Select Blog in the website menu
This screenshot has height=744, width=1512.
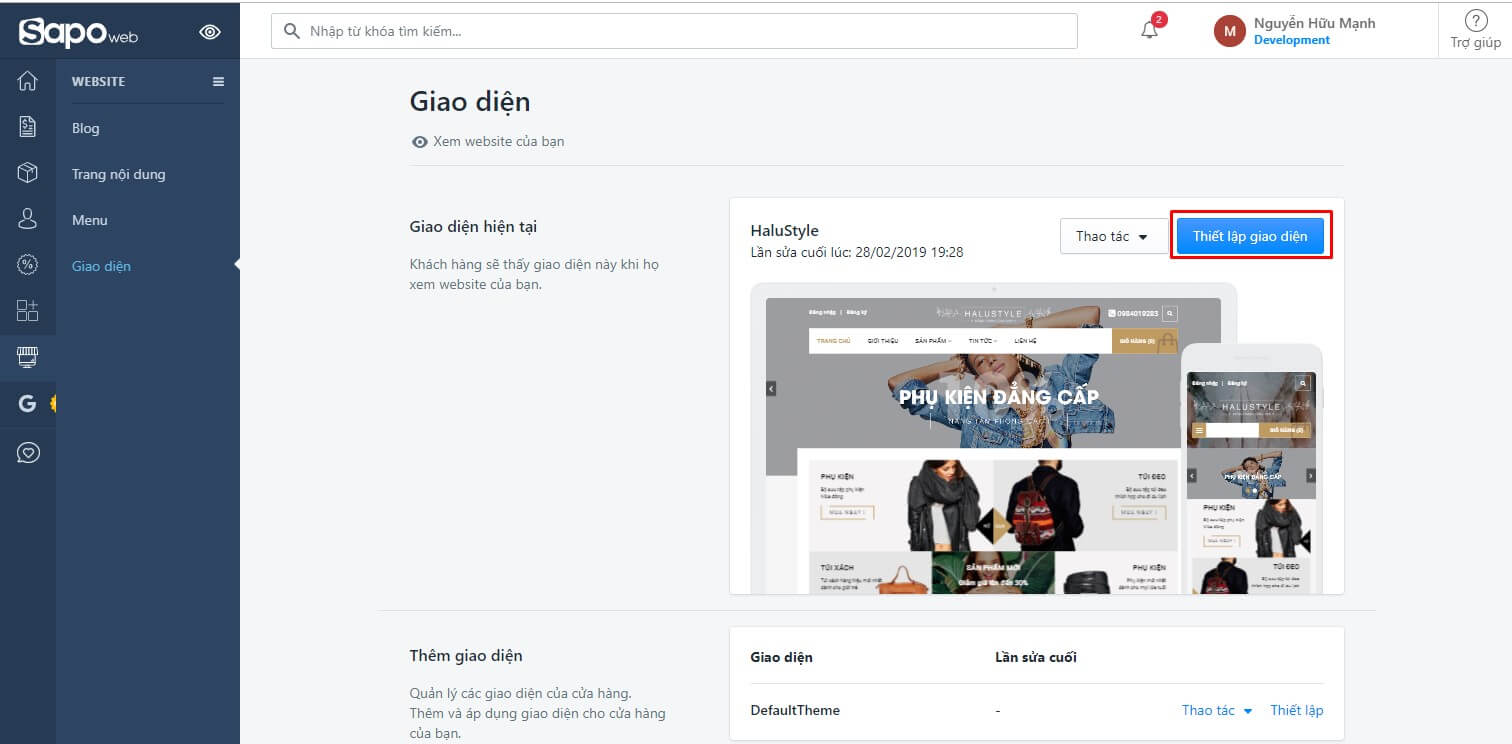coord(86,128)
